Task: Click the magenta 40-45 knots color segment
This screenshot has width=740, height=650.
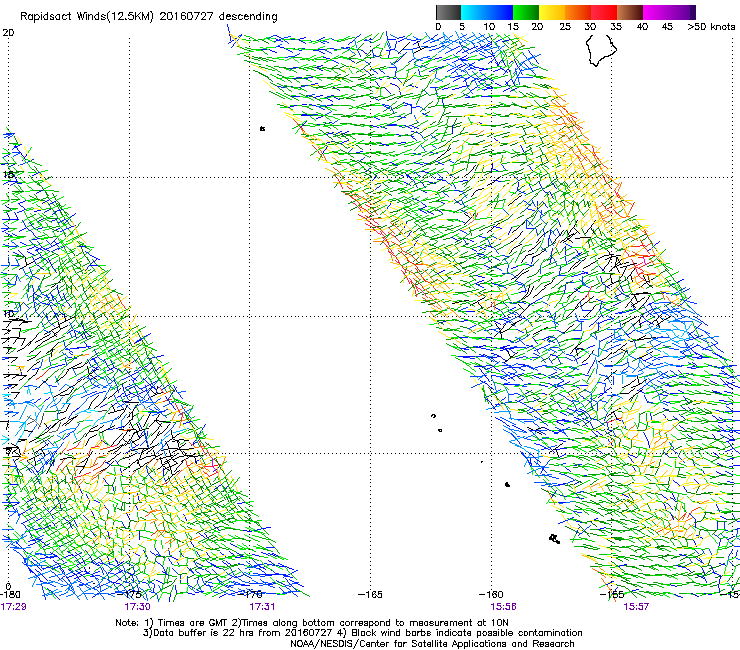Action: (x=656, y=12)
